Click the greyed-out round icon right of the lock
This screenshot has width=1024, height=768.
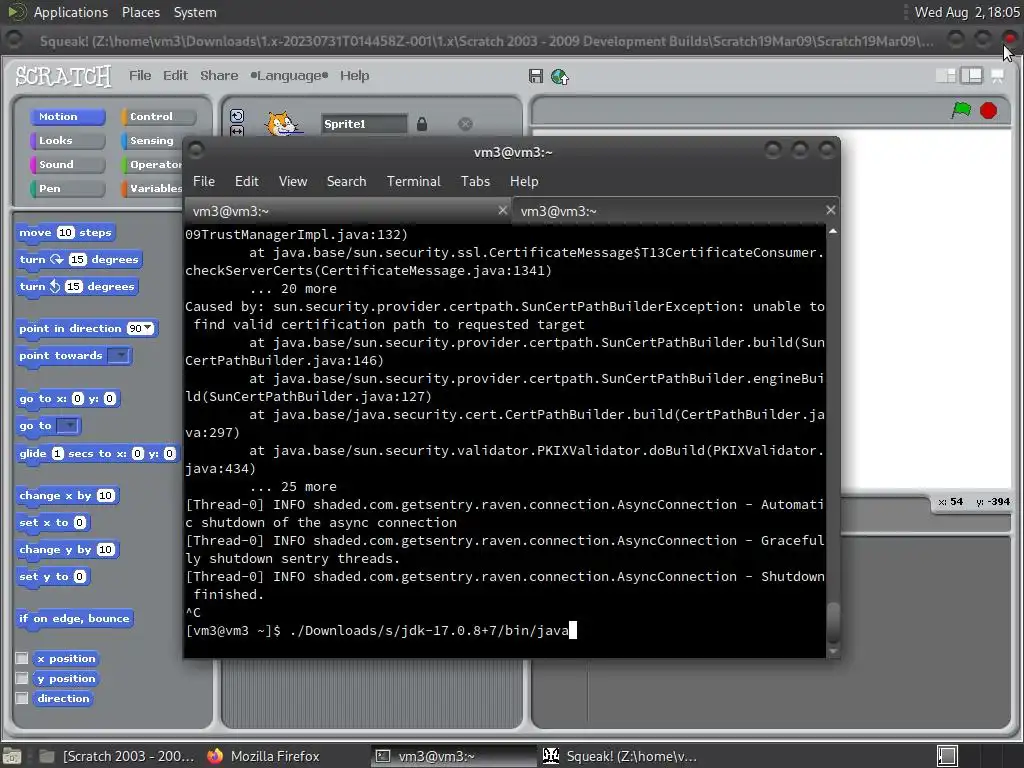465,124
